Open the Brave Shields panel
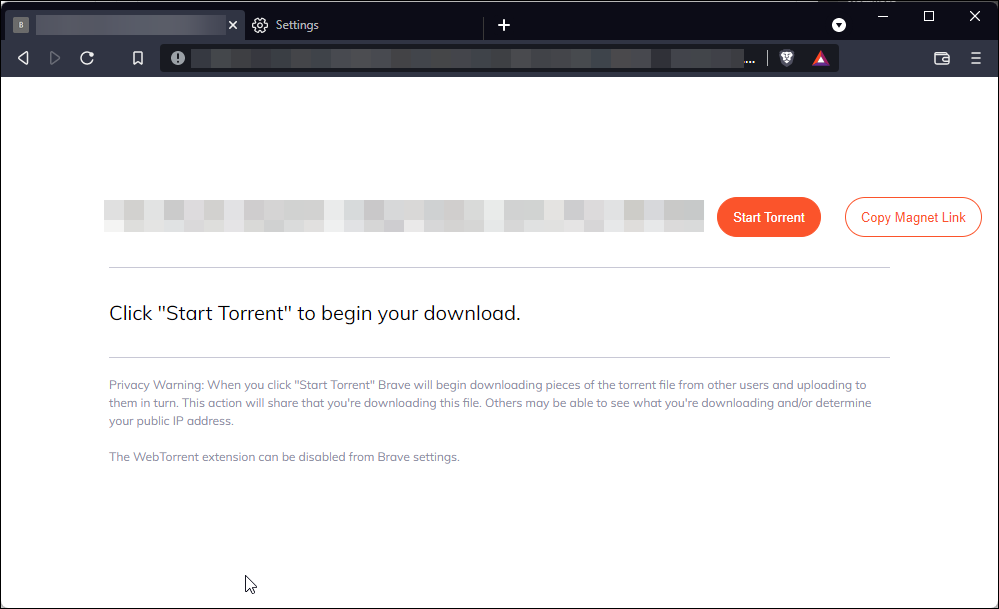The height and width of the screenshot is (609, 999). tap(787, 58)
